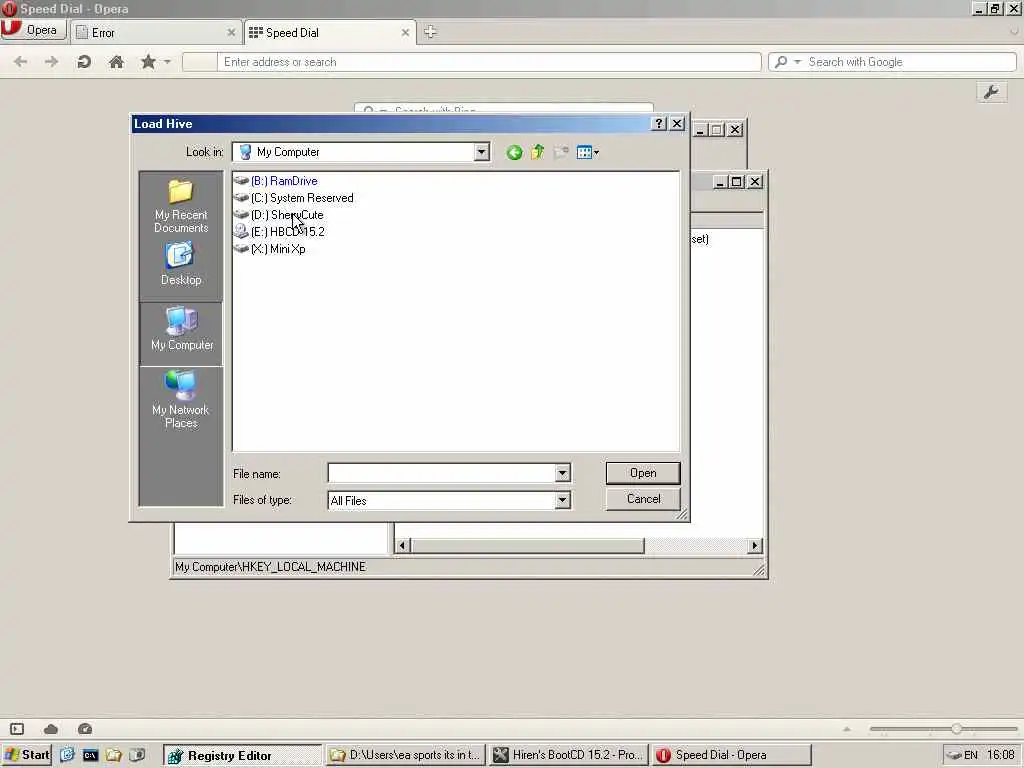Click the Cancel button

[643, 499]
